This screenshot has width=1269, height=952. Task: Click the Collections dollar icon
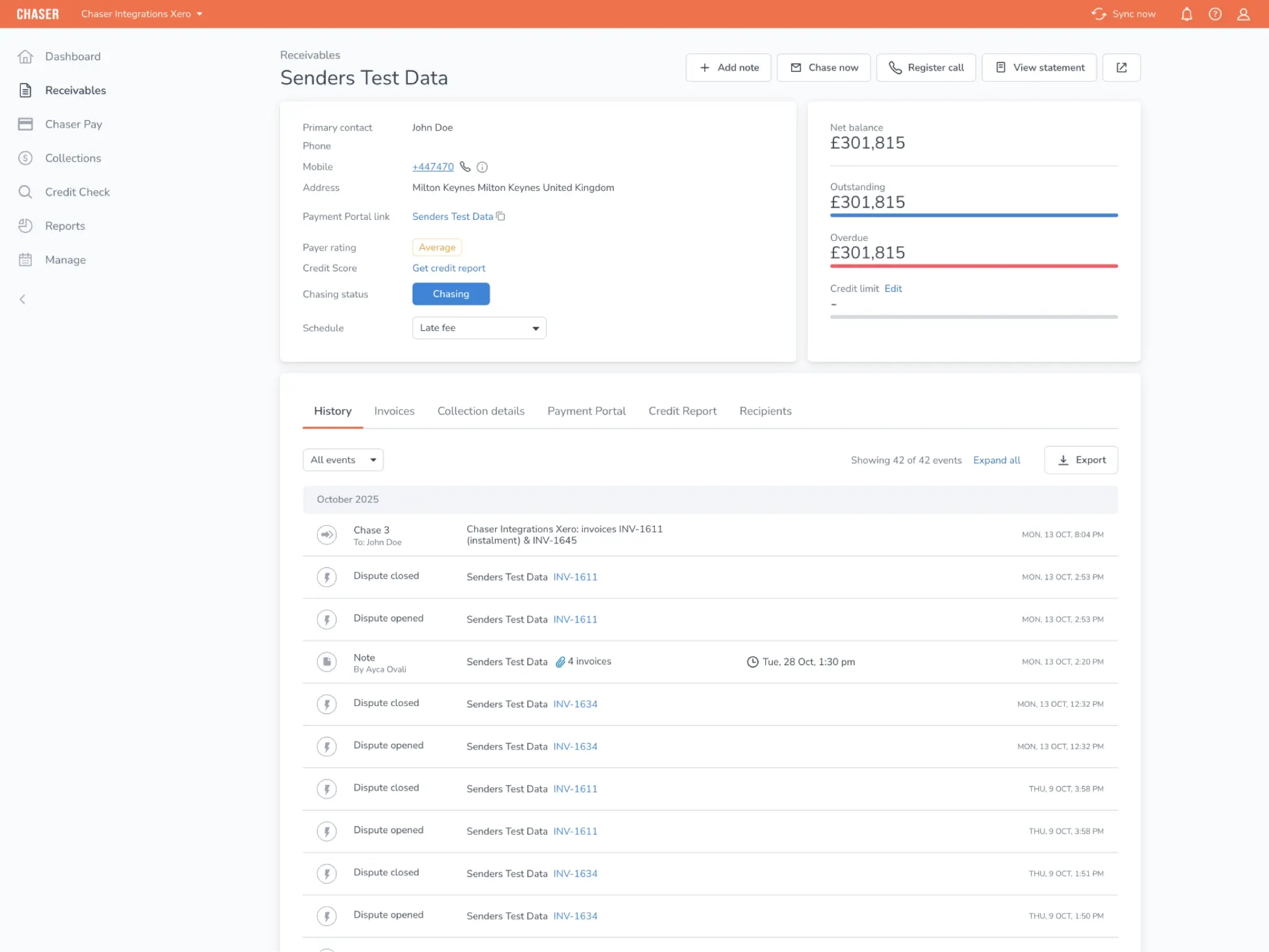coord(25,158)
